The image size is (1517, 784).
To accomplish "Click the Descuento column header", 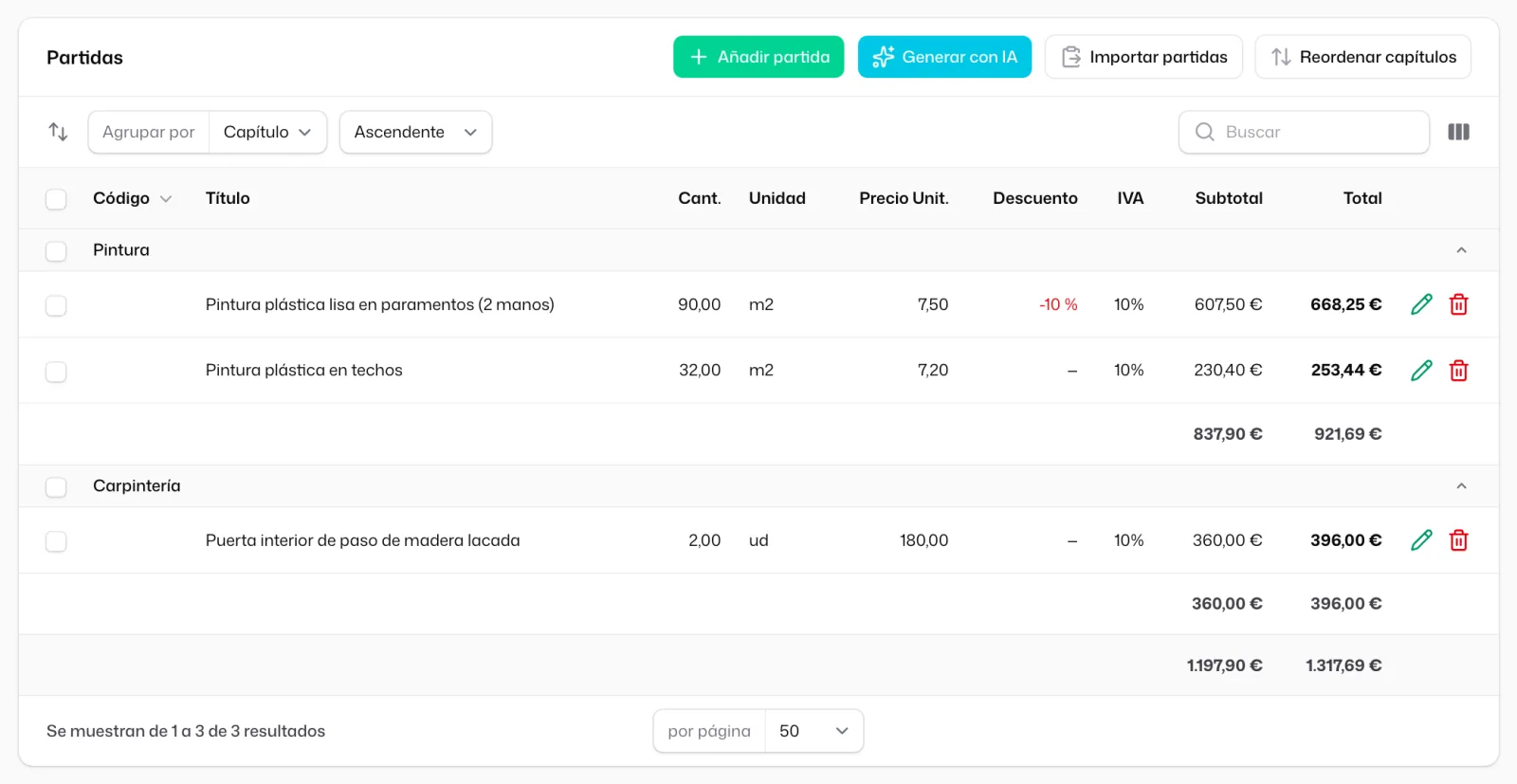I will [1035, 198].
